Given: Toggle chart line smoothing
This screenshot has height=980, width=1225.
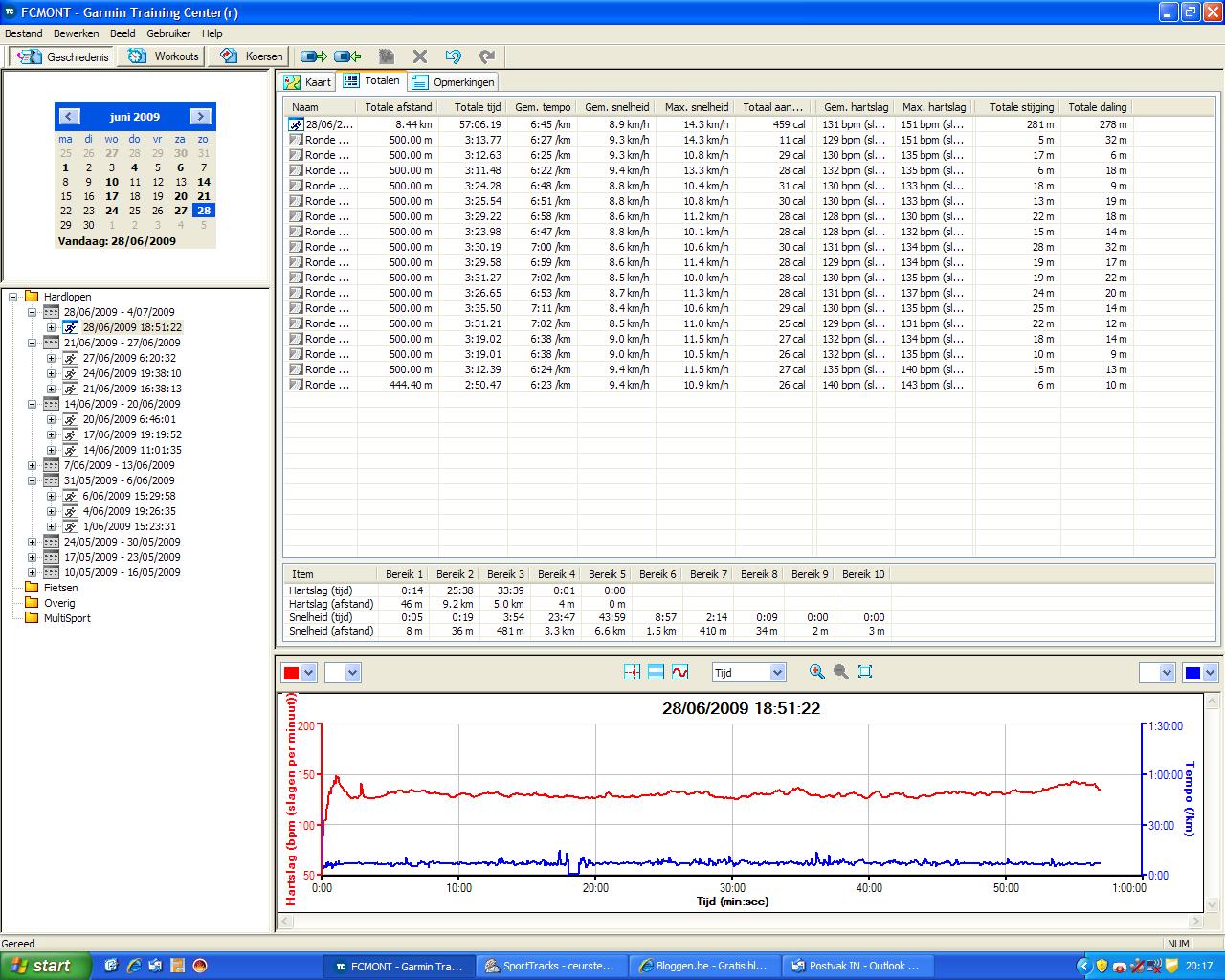Looking at the screenshot, I should point(679,673).
